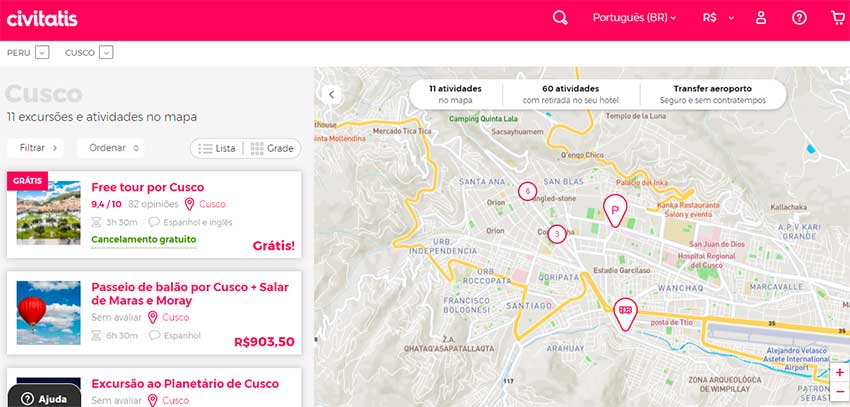Click the Grátis! price label

274,246
